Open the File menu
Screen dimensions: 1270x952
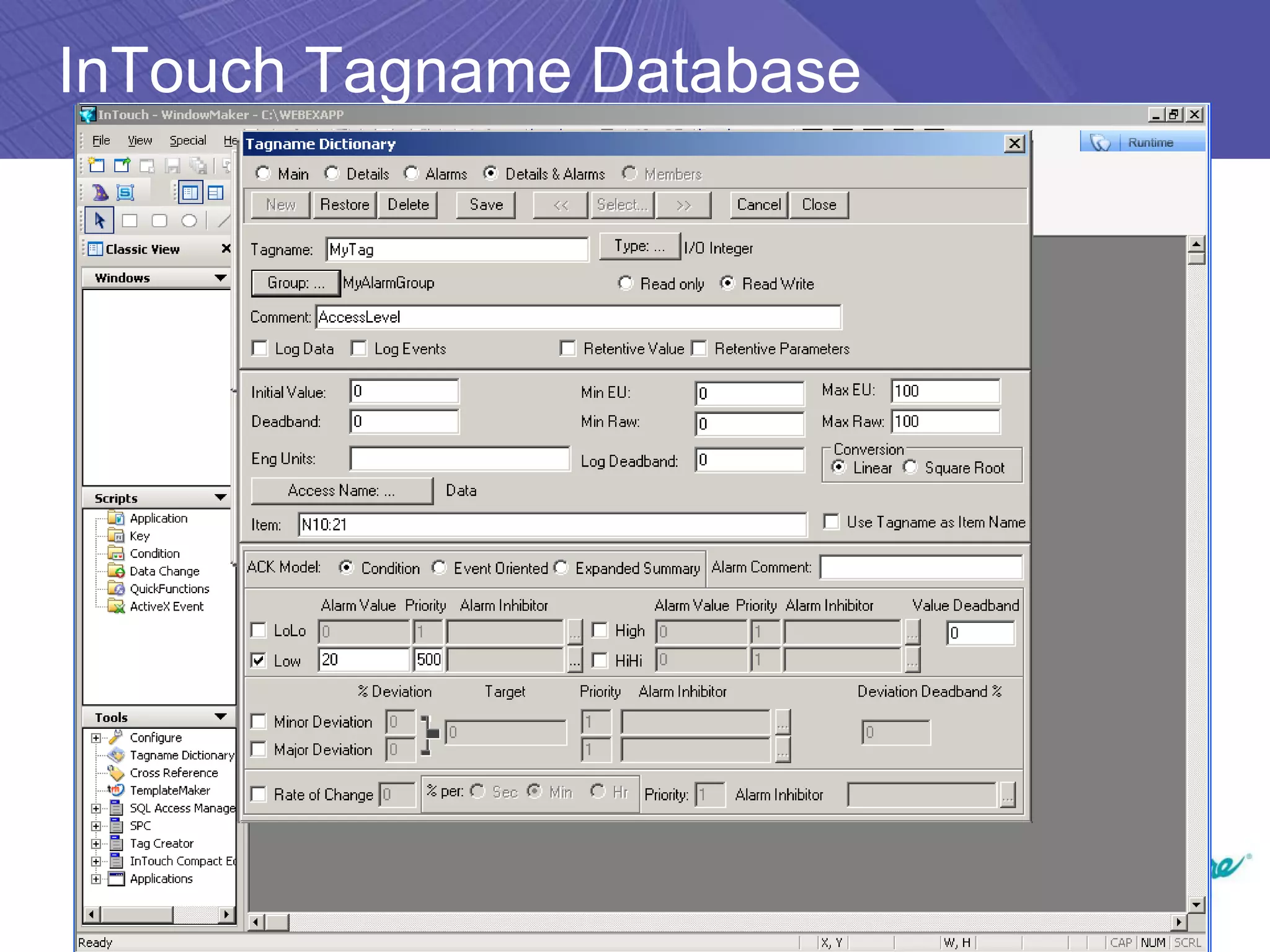pos(101,141)
